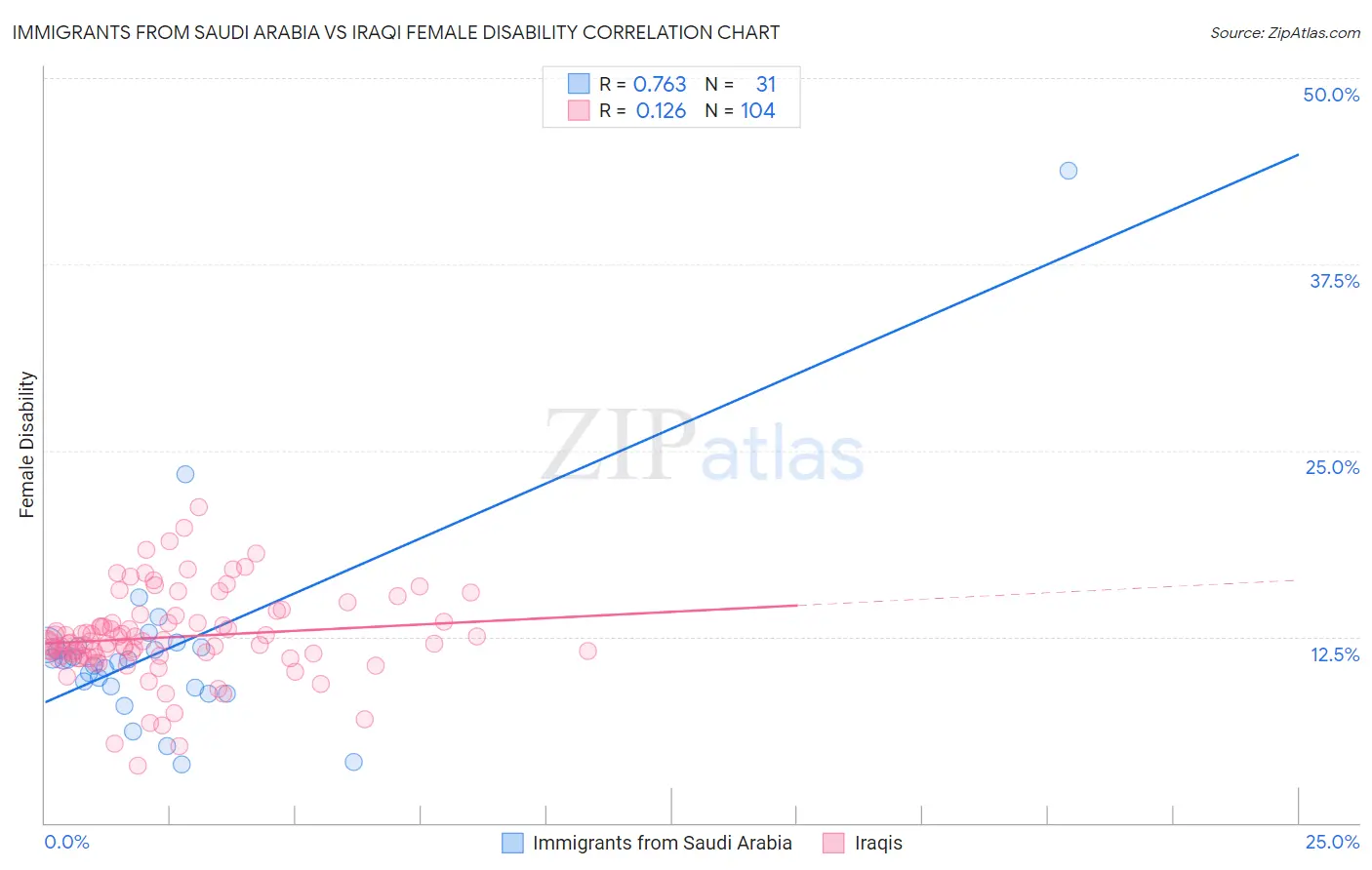Click the 37.5% y-axis label
The height and width of the screenshot is (870, 1372).
point(1334,281)
